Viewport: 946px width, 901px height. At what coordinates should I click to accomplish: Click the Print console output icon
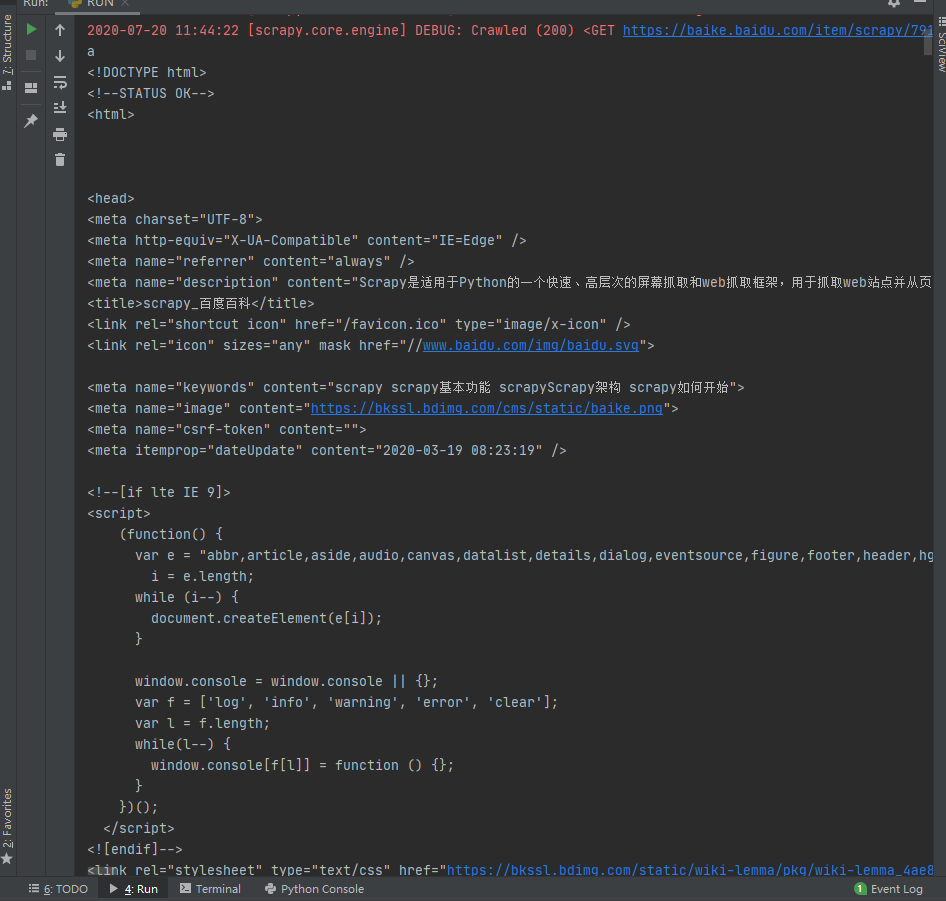pos(60,134)
